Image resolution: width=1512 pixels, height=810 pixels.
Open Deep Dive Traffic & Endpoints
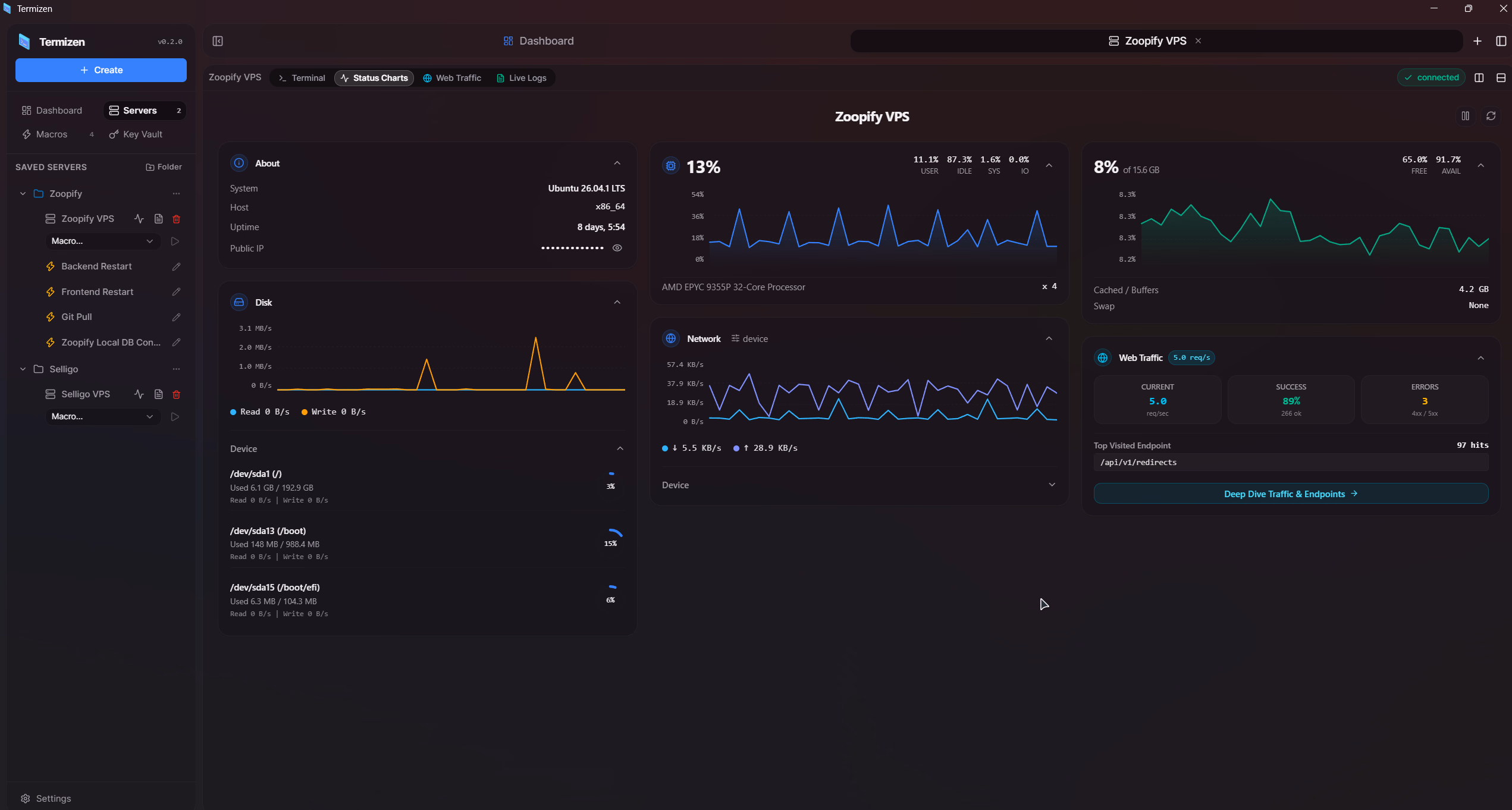tap(1291, 494)
